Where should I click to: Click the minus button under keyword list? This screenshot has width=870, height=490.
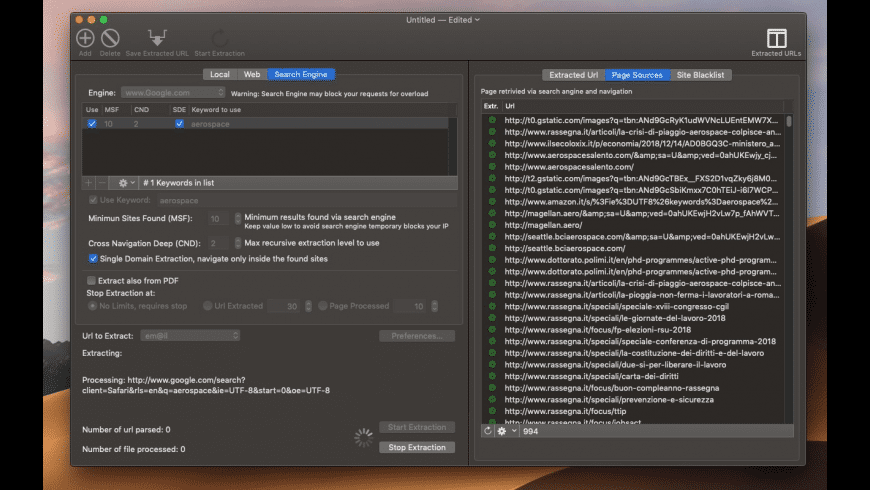coord(102,183)
